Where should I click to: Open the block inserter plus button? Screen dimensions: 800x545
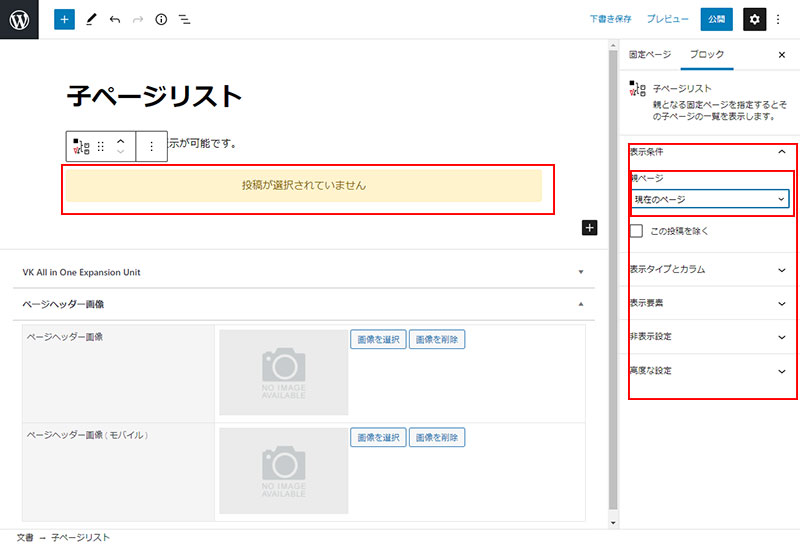point(64,19)
